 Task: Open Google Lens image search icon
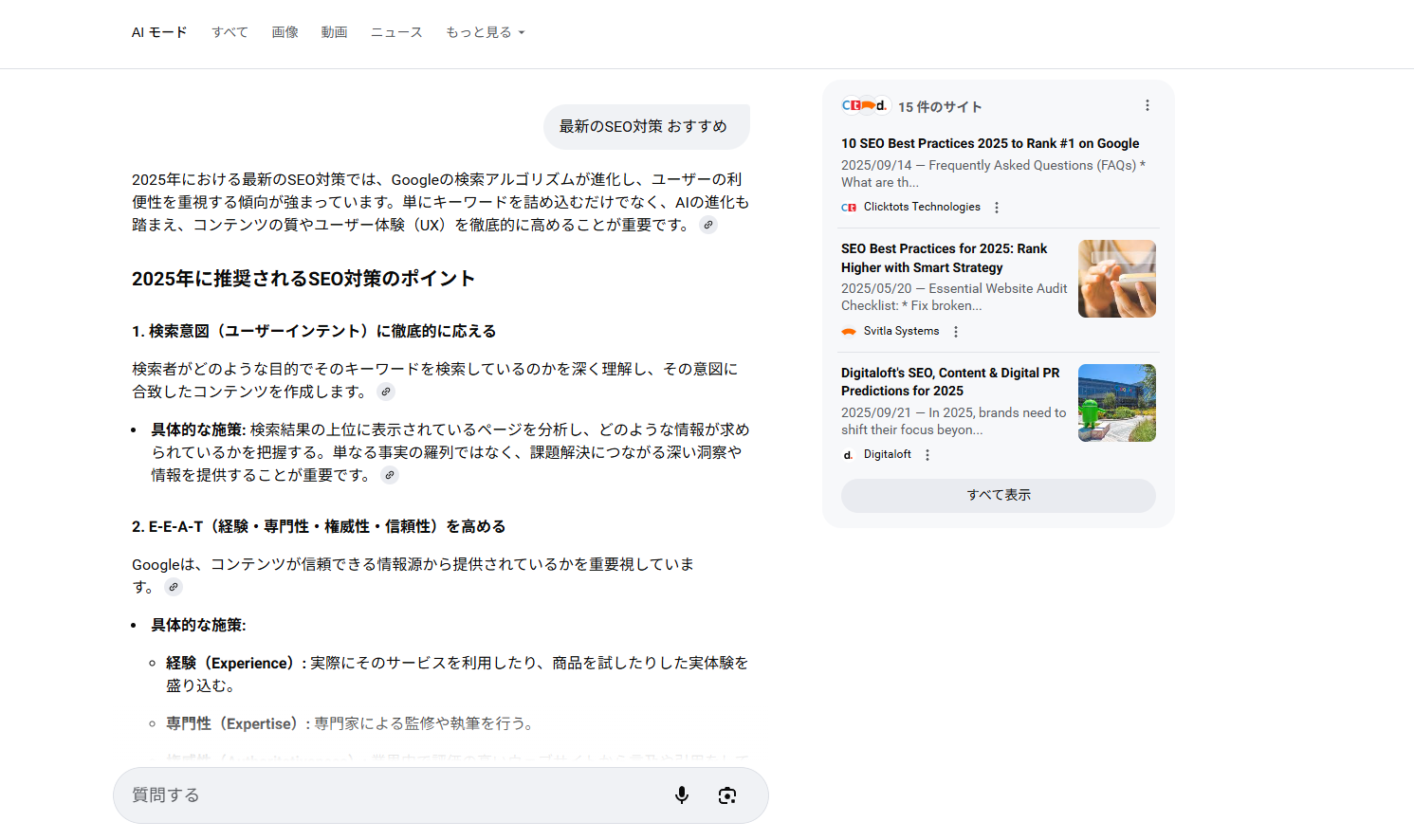coord(727,795)
